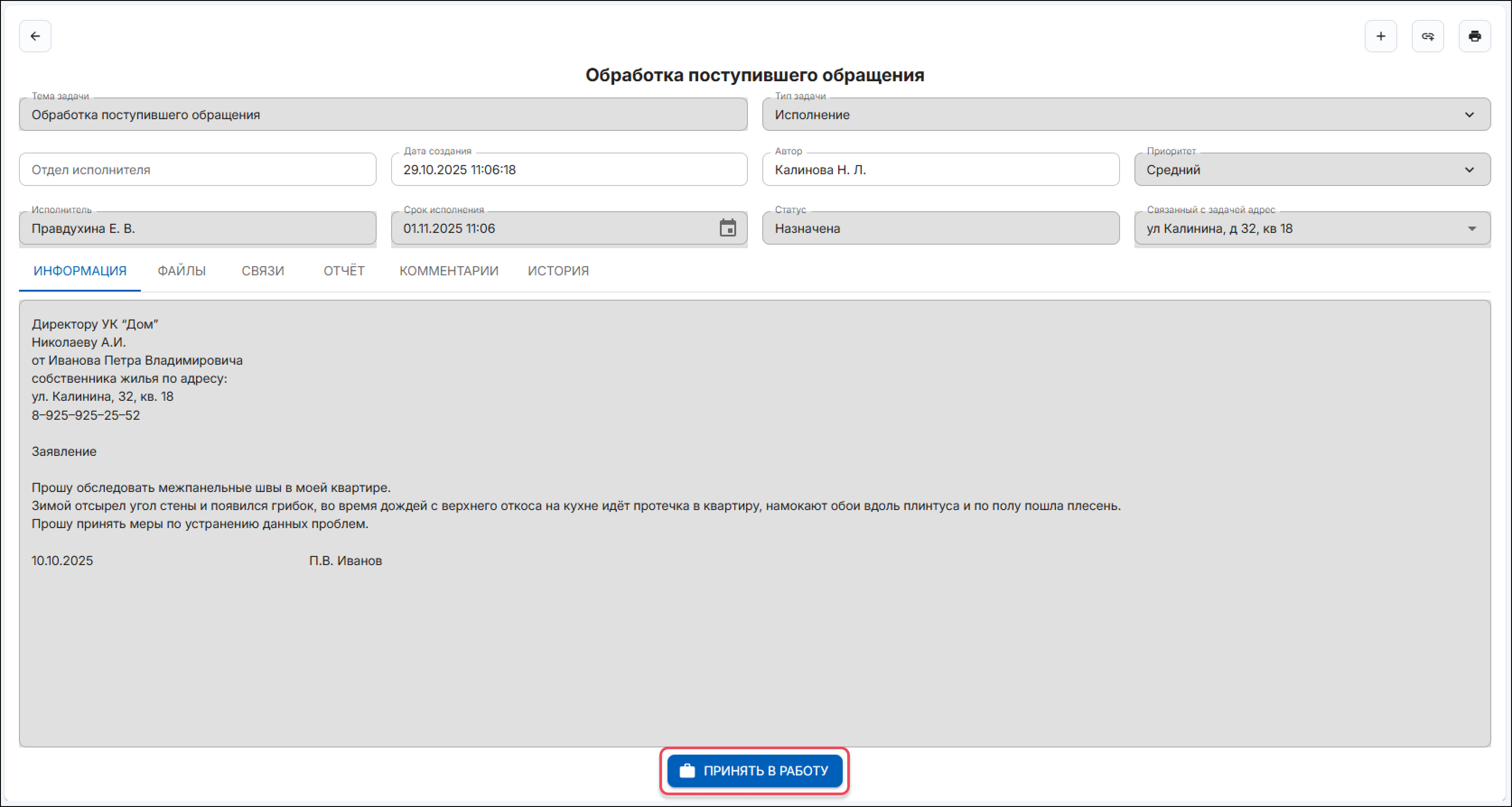Screen dimensions: 1512x807
Task: Select the Информация tab
Action: [80, 271]
